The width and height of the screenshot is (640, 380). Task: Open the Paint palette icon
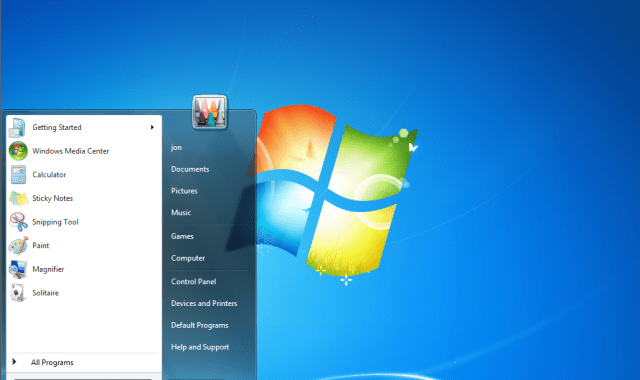(18, 246)
